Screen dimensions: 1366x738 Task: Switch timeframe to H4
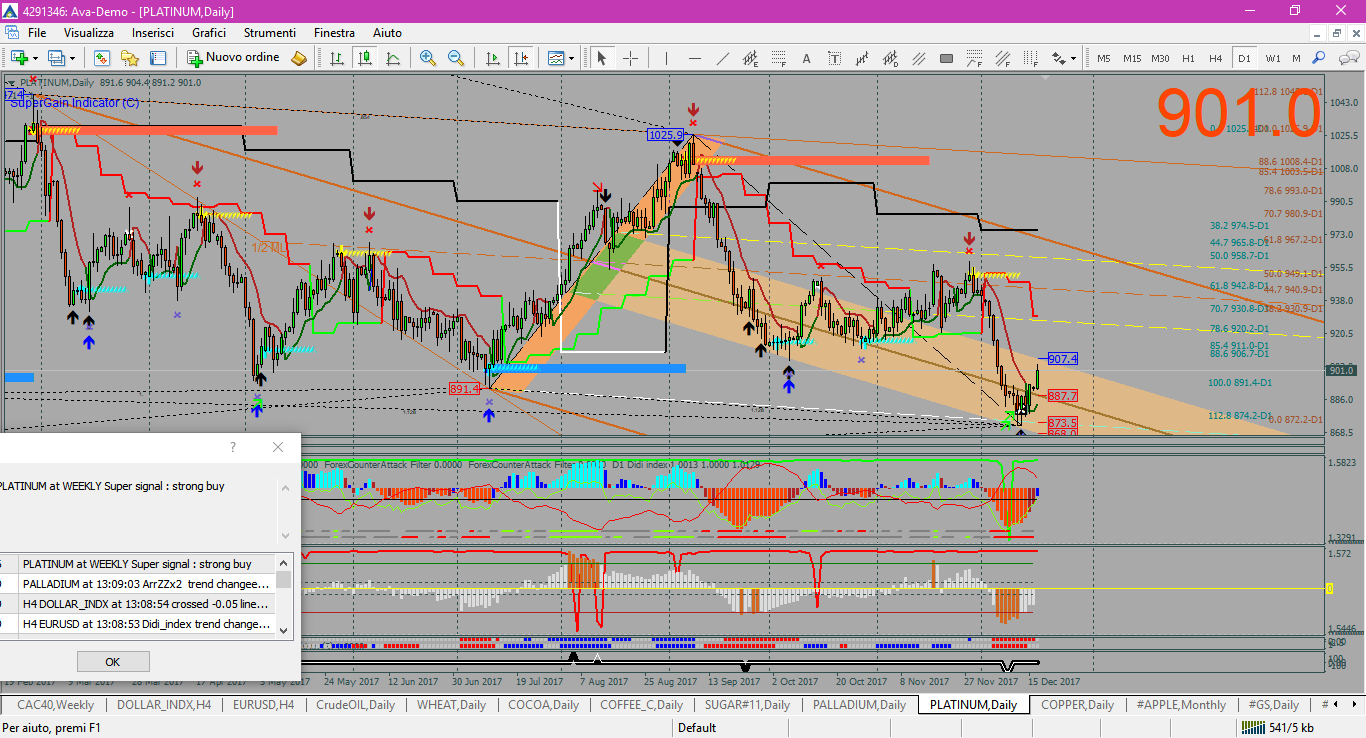pos(1215,58)
